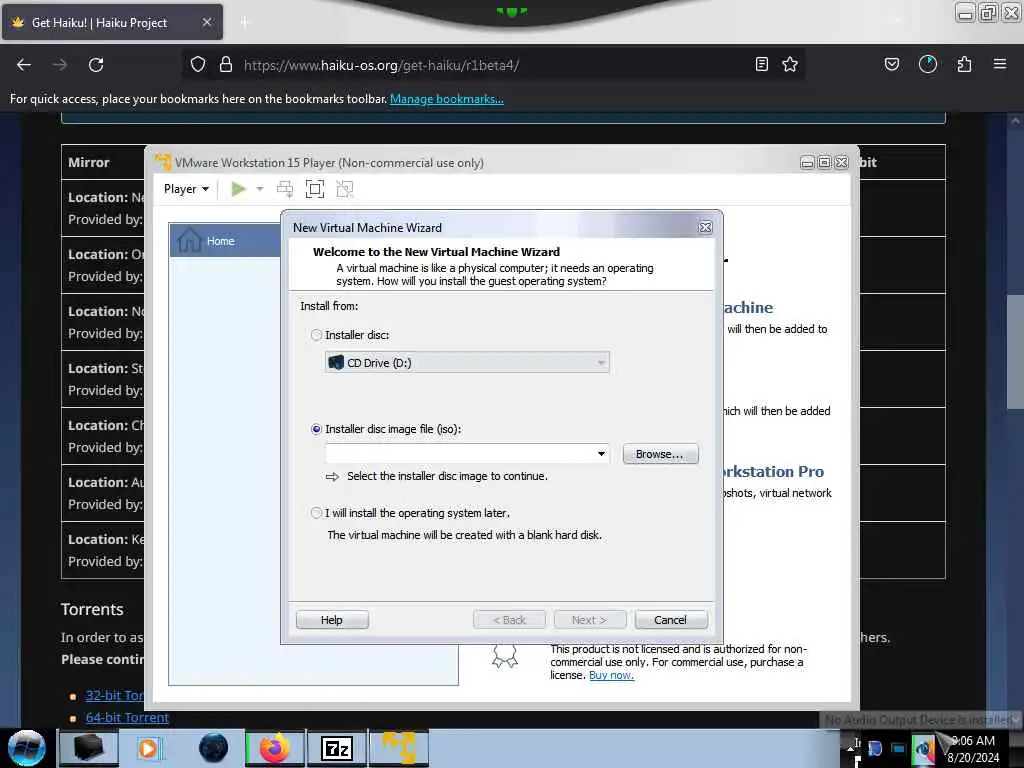
Task: Click the 32-bit Torrent link
Action: pos(114,696)
